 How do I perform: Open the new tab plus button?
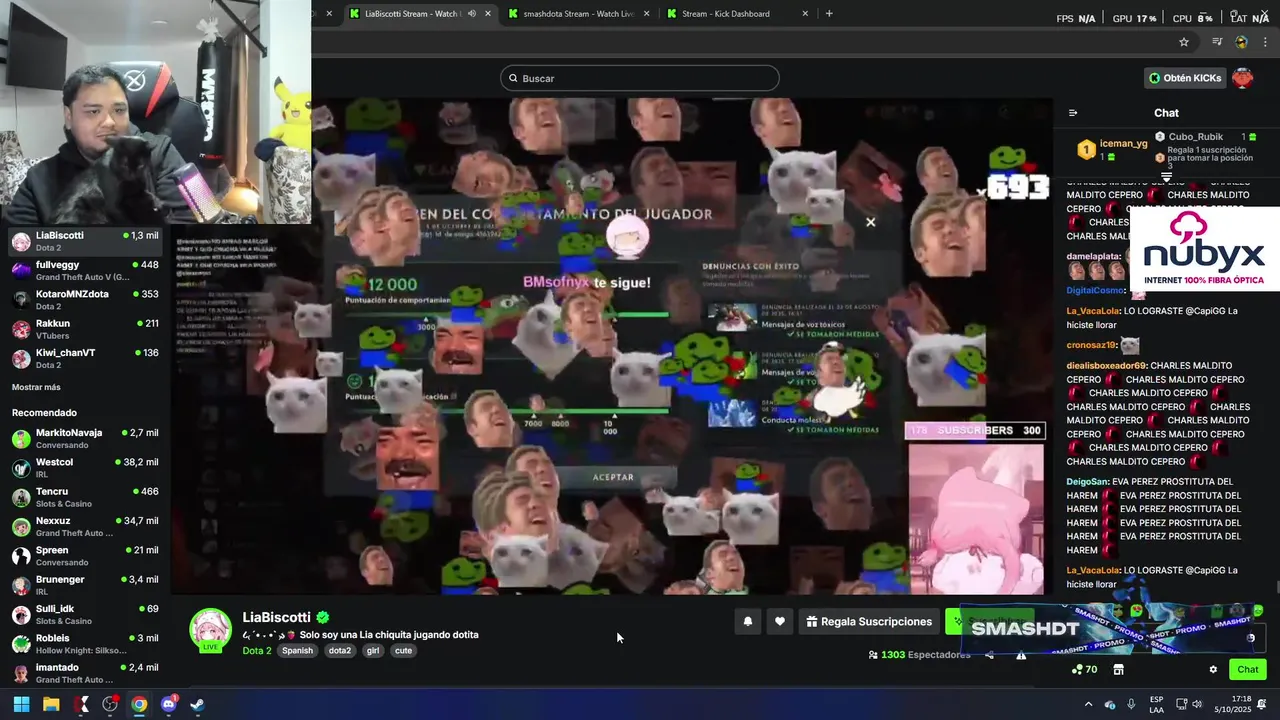click(x=829, y=13)
